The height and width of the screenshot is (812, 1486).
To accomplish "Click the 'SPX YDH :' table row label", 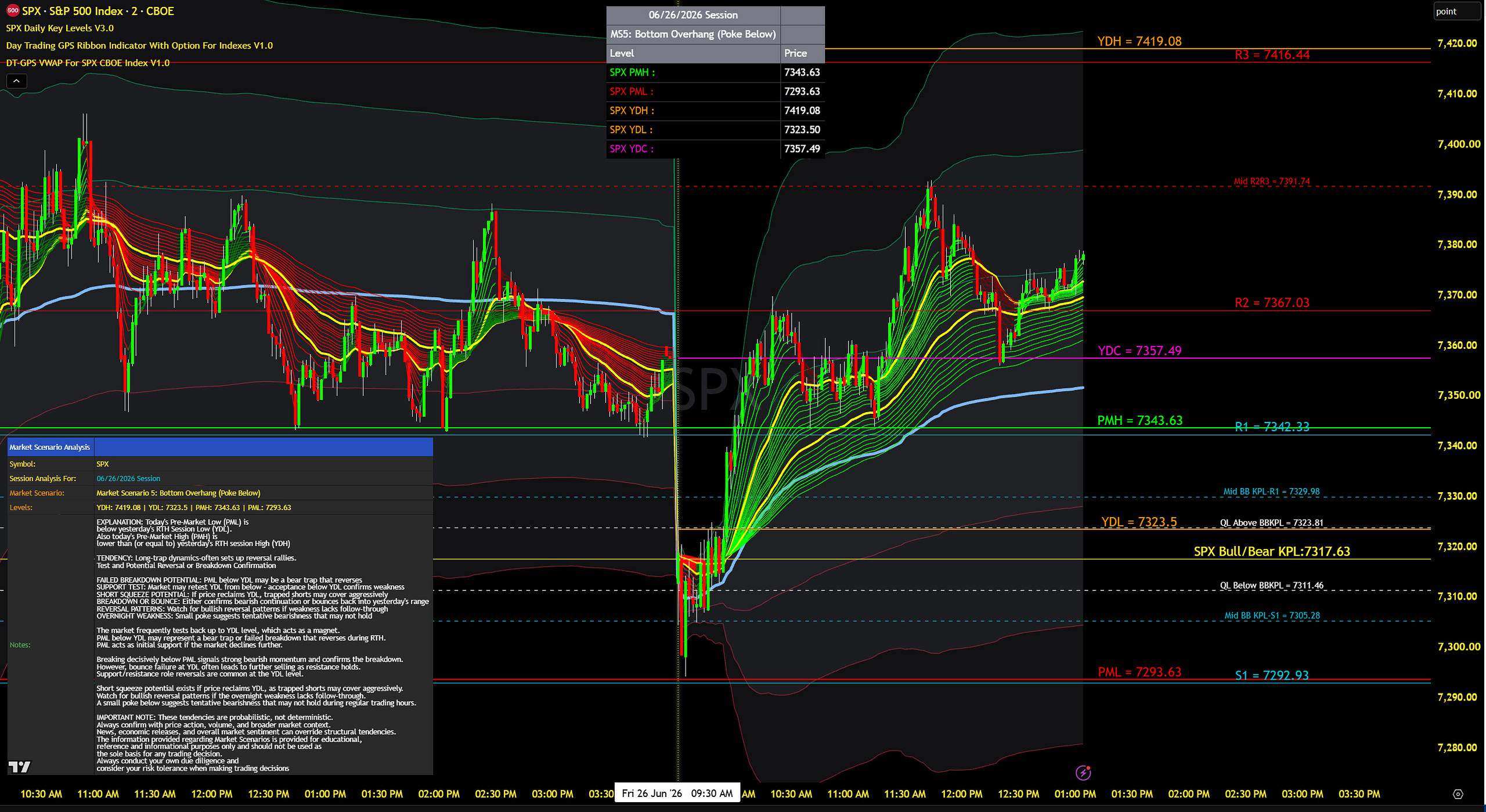I will 632,111.
